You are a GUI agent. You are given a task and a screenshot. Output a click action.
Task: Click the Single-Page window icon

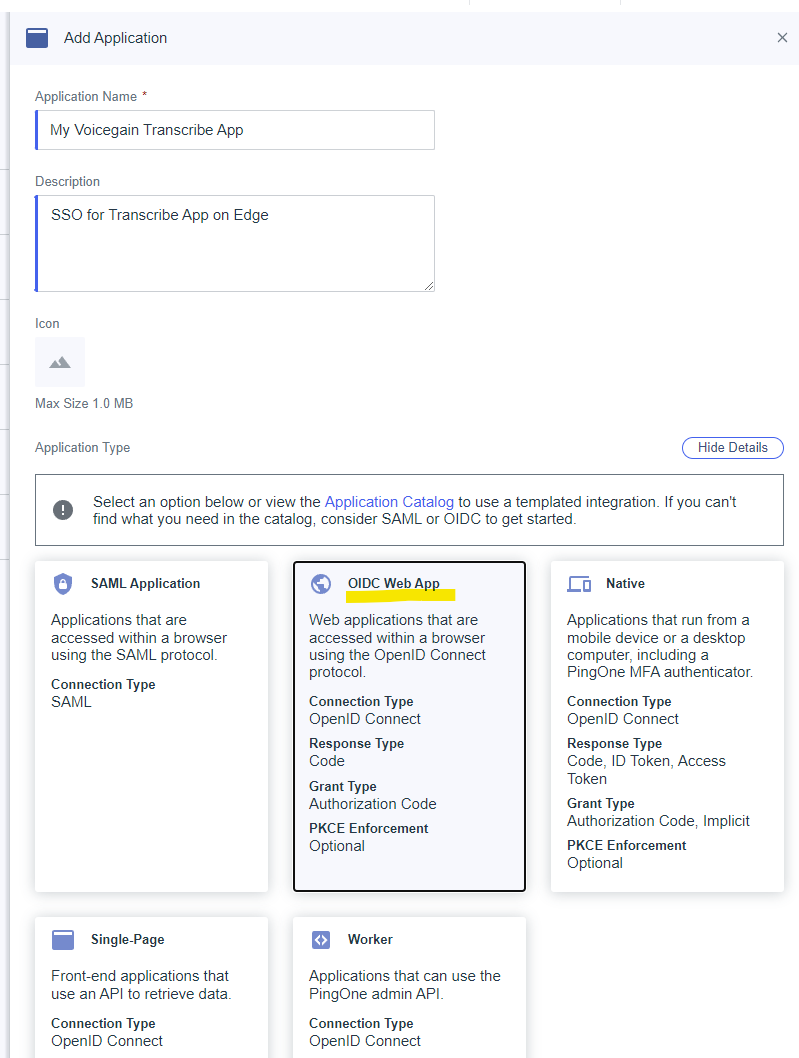tap(63, 940)
